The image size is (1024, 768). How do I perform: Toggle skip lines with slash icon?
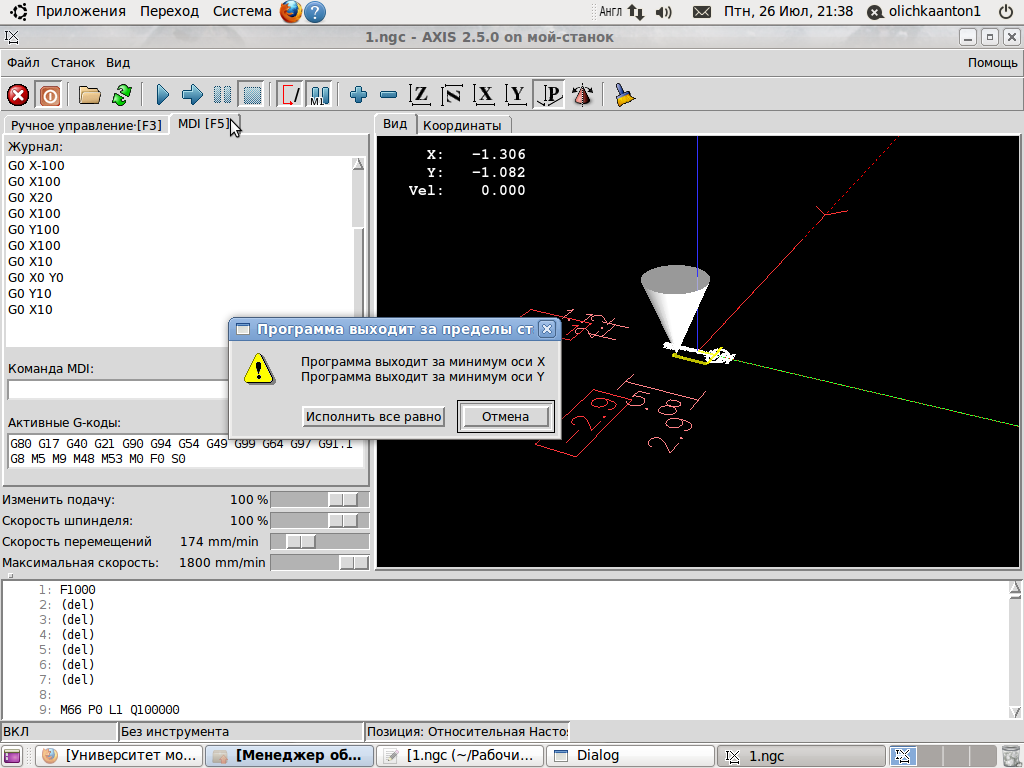click(290, 95)
